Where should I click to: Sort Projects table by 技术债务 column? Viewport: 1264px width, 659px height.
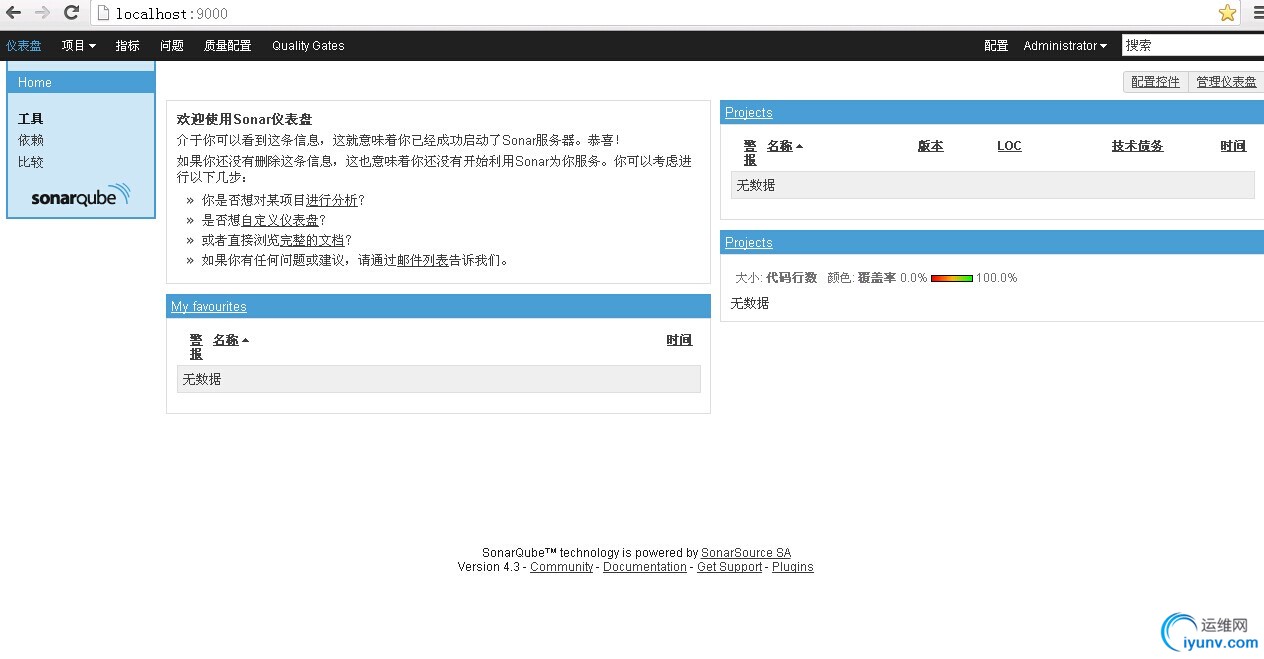point(1137,146)
